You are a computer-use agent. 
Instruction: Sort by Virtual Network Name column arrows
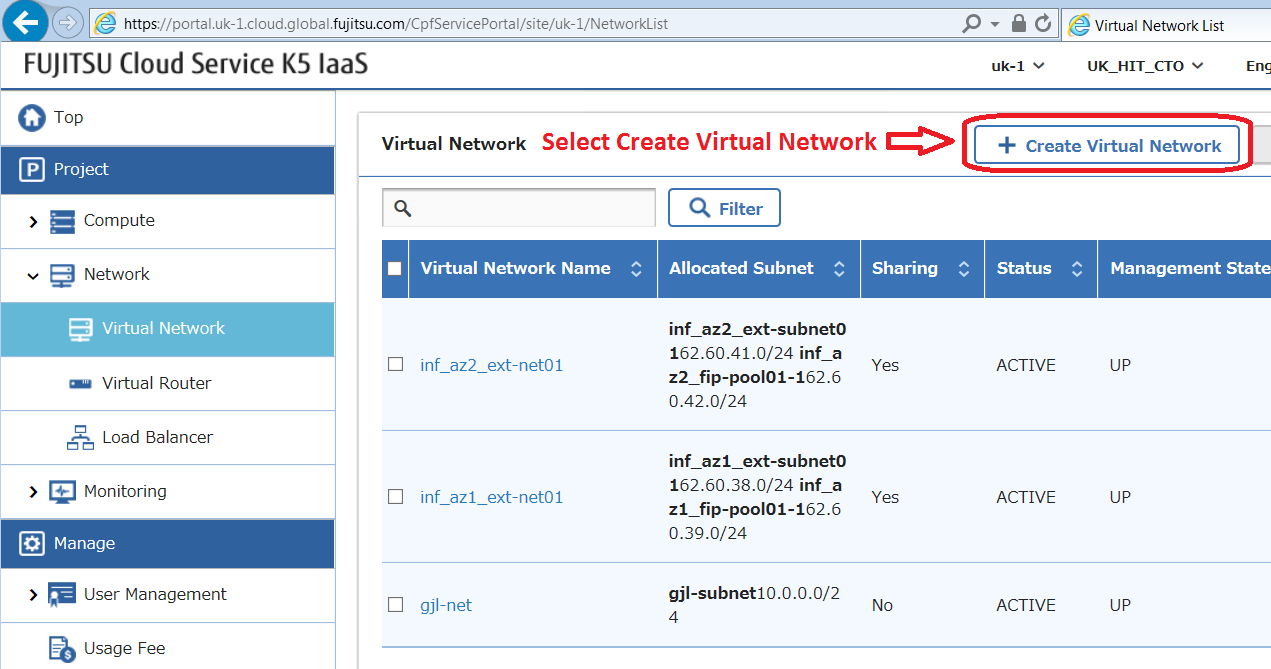[635, 268]
